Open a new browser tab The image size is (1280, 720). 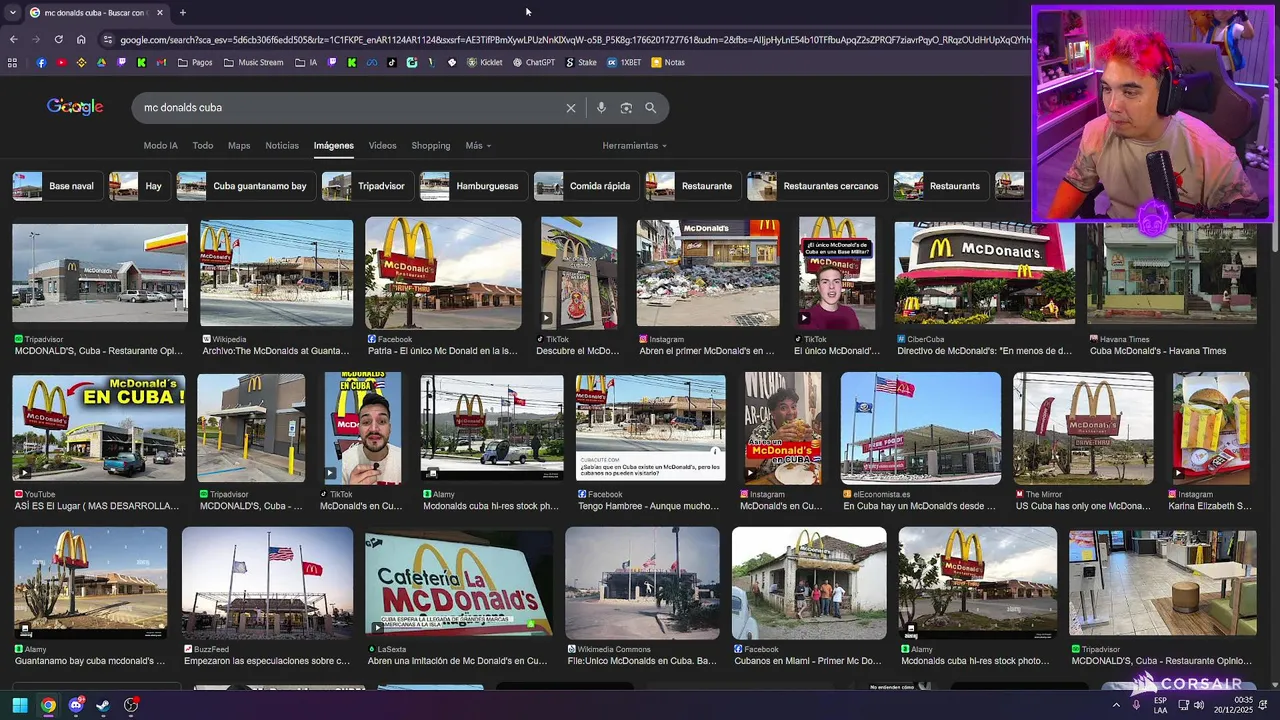point(182,13)
